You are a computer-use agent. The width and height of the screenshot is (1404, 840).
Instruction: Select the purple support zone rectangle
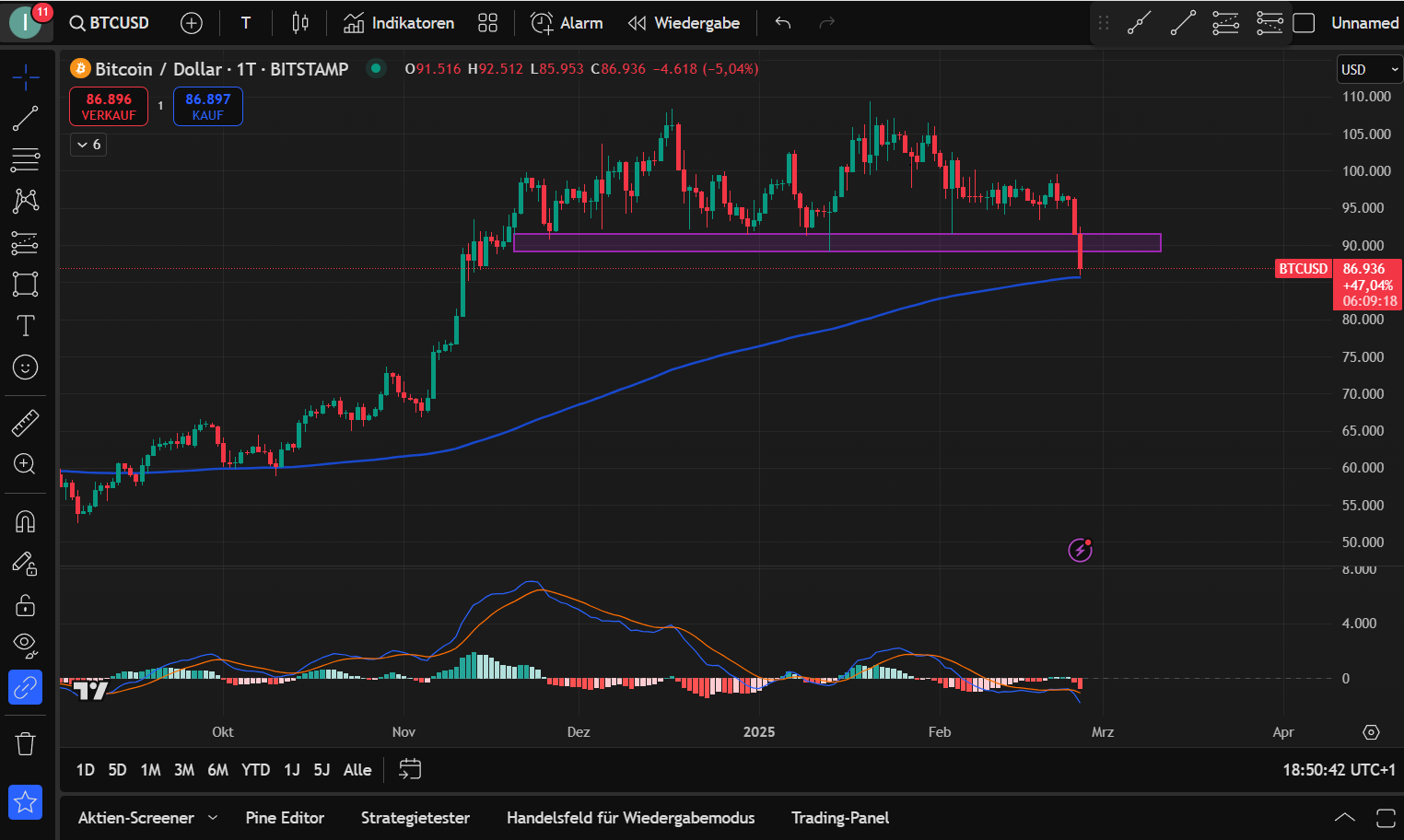(837, 242)
